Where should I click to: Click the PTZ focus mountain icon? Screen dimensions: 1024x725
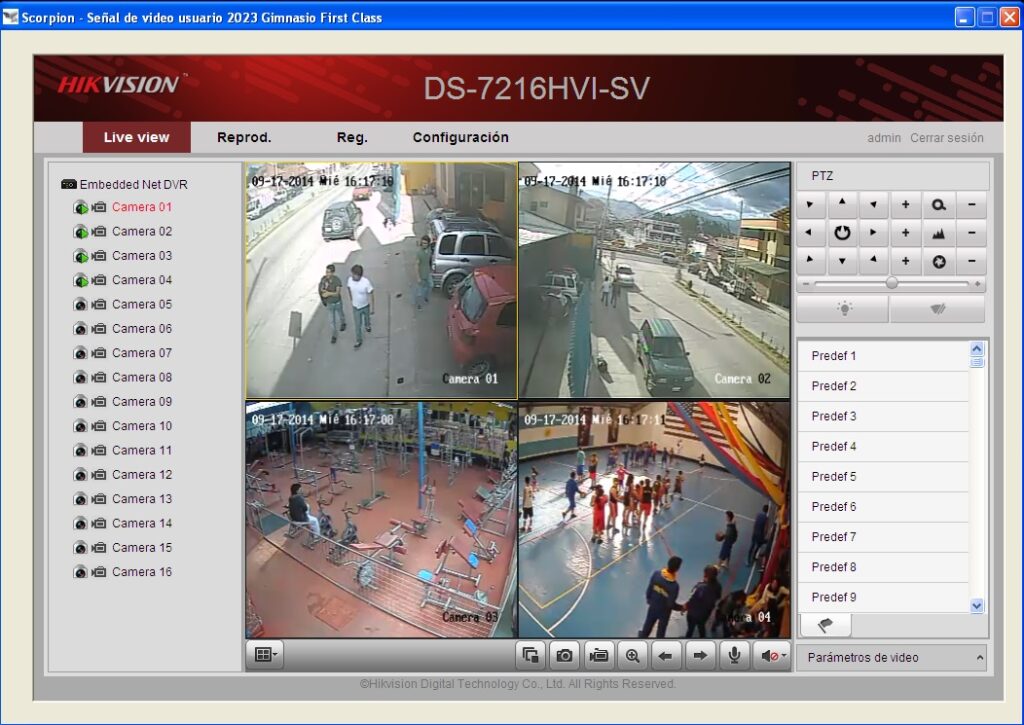point(938,233)
